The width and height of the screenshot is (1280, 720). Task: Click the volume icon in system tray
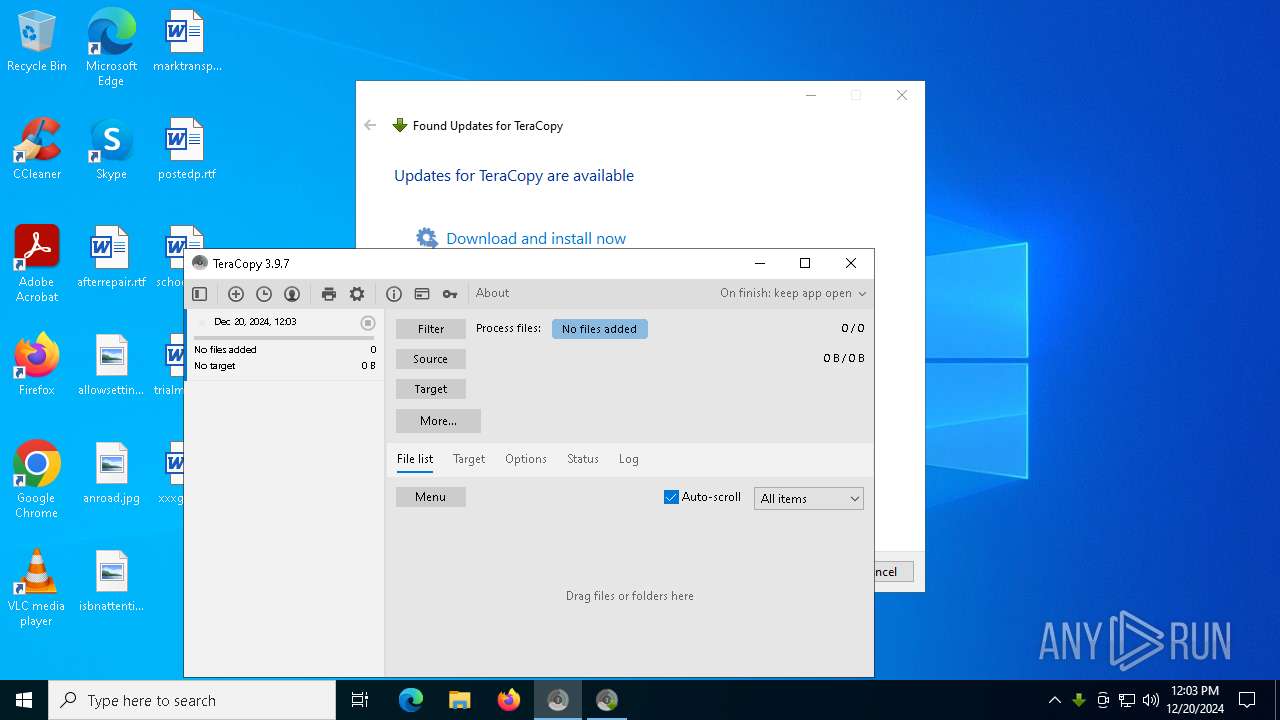click(1151, 700)
